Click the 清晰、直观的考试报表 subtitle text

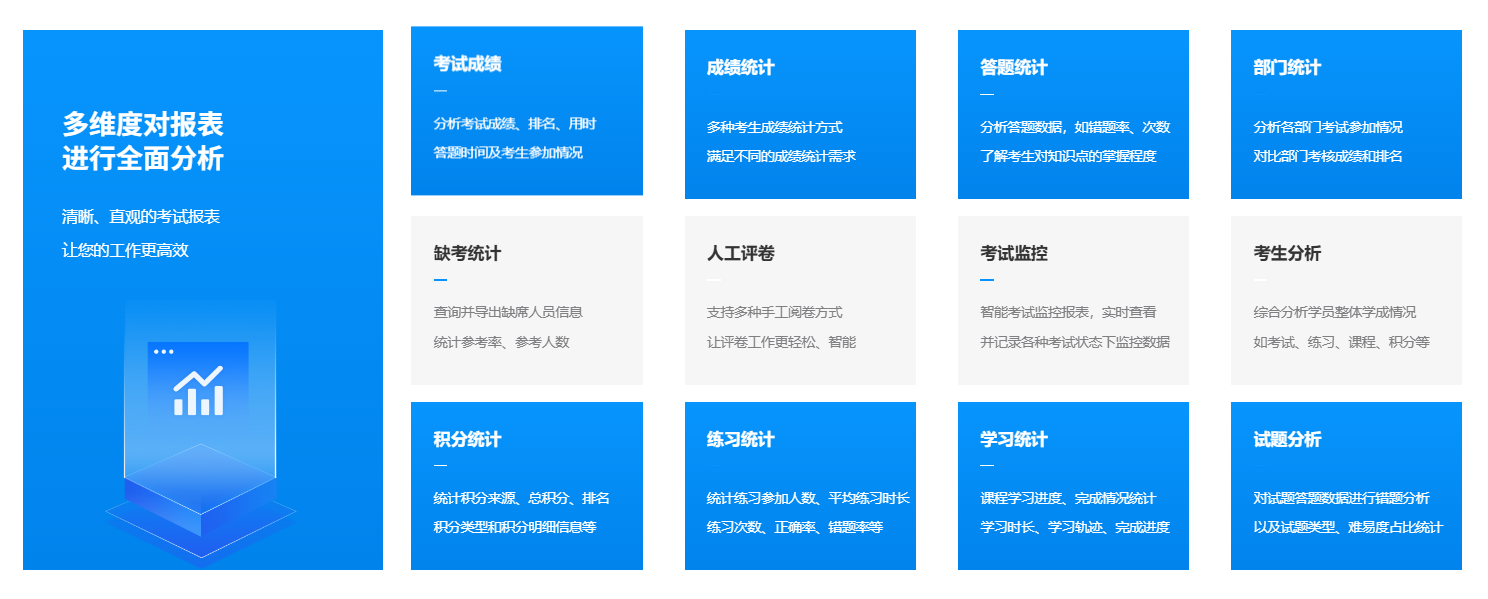click(141, 217)
